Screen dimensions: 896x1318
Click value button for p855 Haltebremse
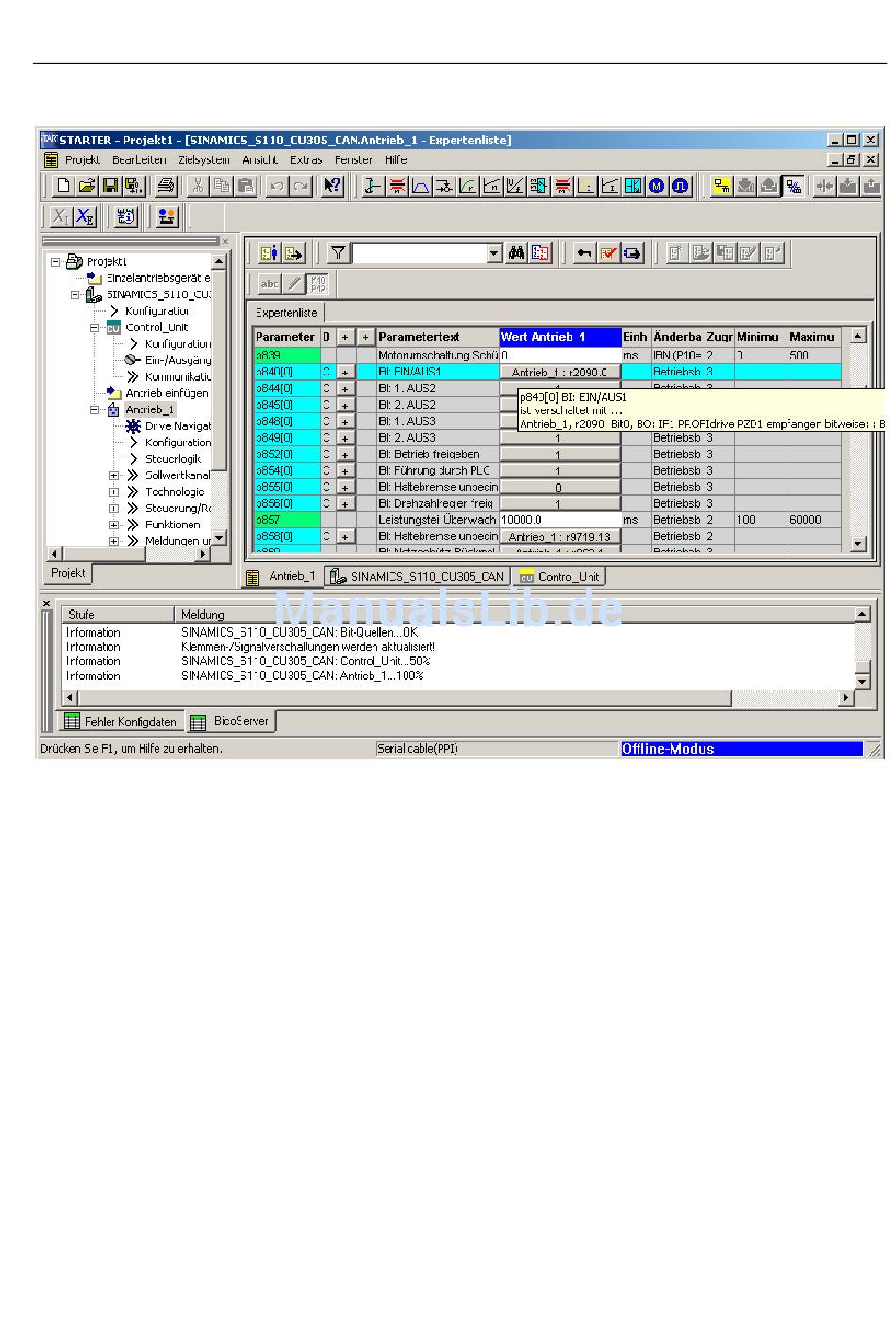click(x=559, y=488)
